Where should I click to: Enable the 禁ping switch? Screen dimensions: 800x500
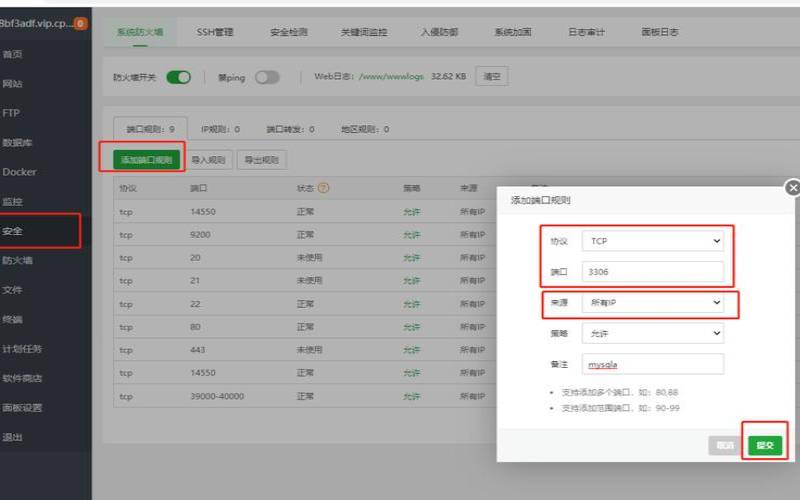tap(267, 77)
